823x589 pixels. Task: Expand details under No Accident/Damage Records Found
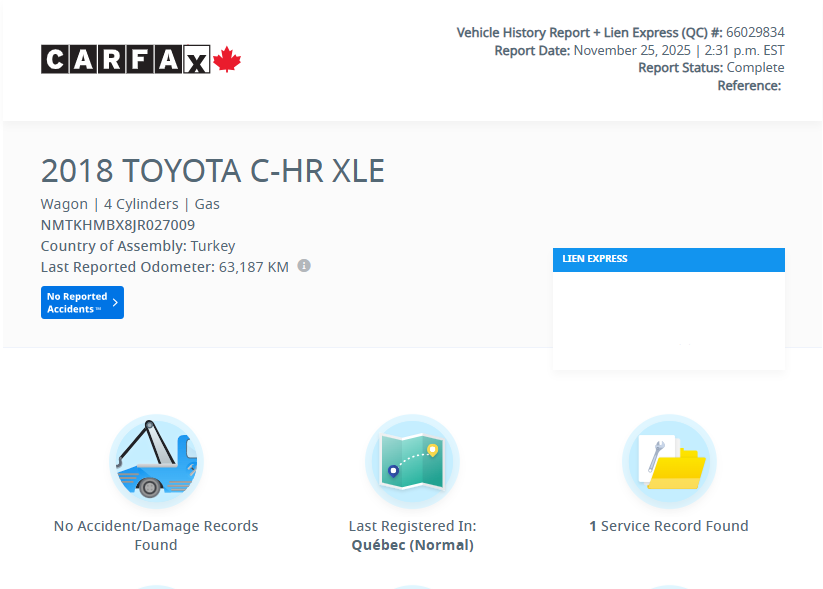[155, 535]
